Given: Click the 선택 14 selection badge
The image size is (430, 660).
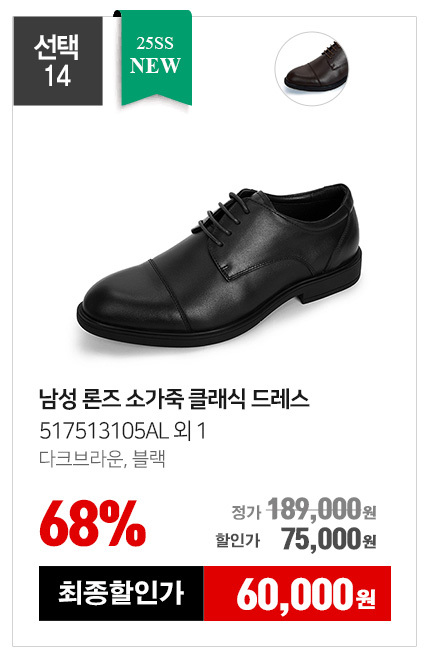Looking at the screenshot, I should (x=58, y=61).
